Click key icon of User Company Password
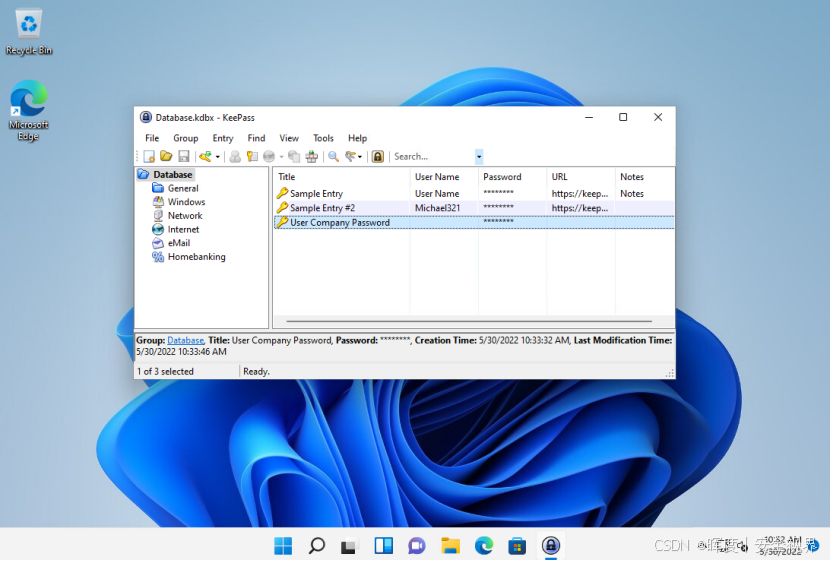This screenshot has width=830, height=561. (282, 222)
